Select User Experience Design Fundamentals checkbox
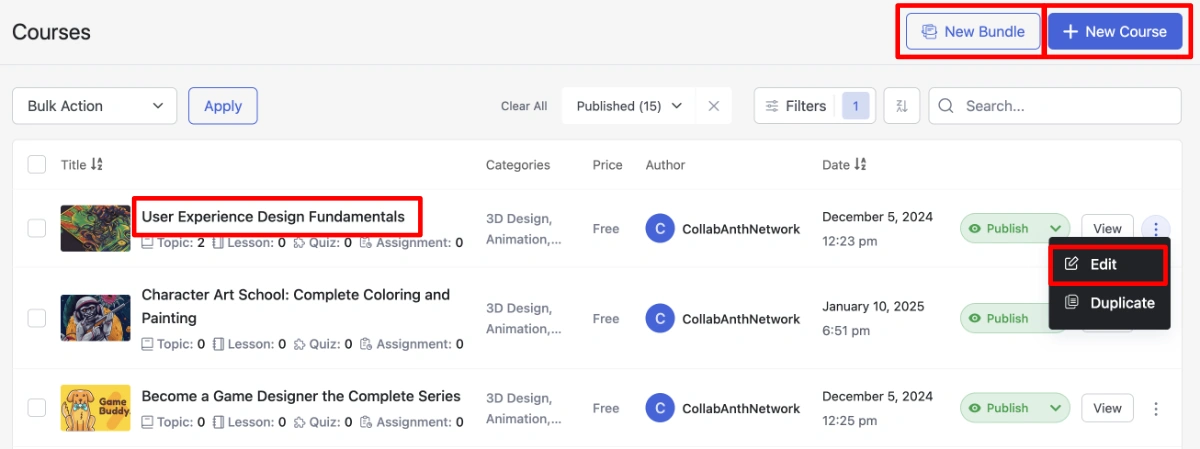Screen dimensions: 1200x449 tap(37, 228)
